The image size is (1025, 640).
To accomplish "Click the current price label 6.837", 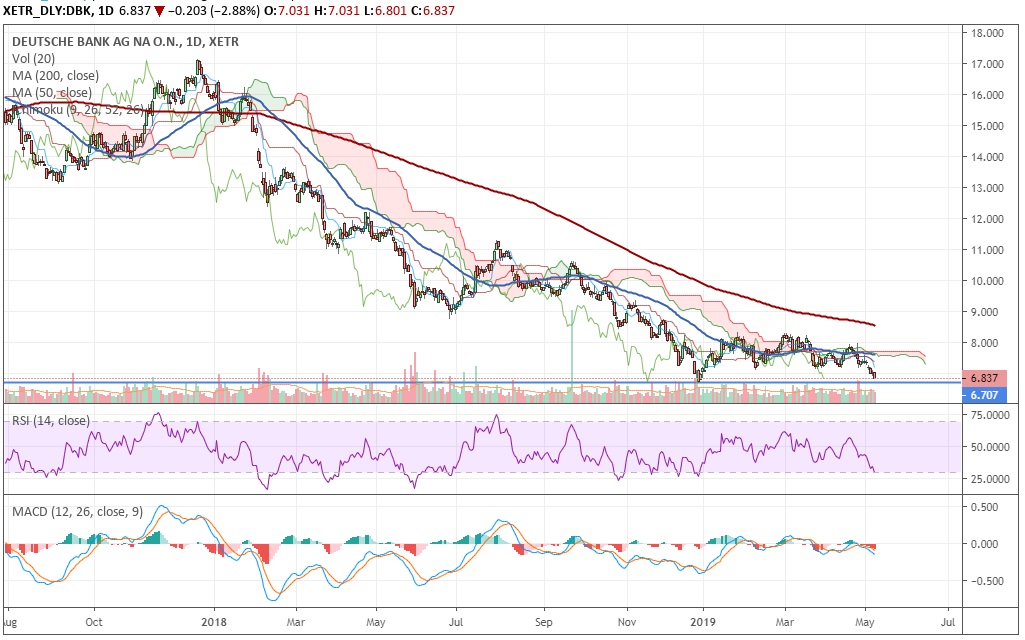I will 984,379.
